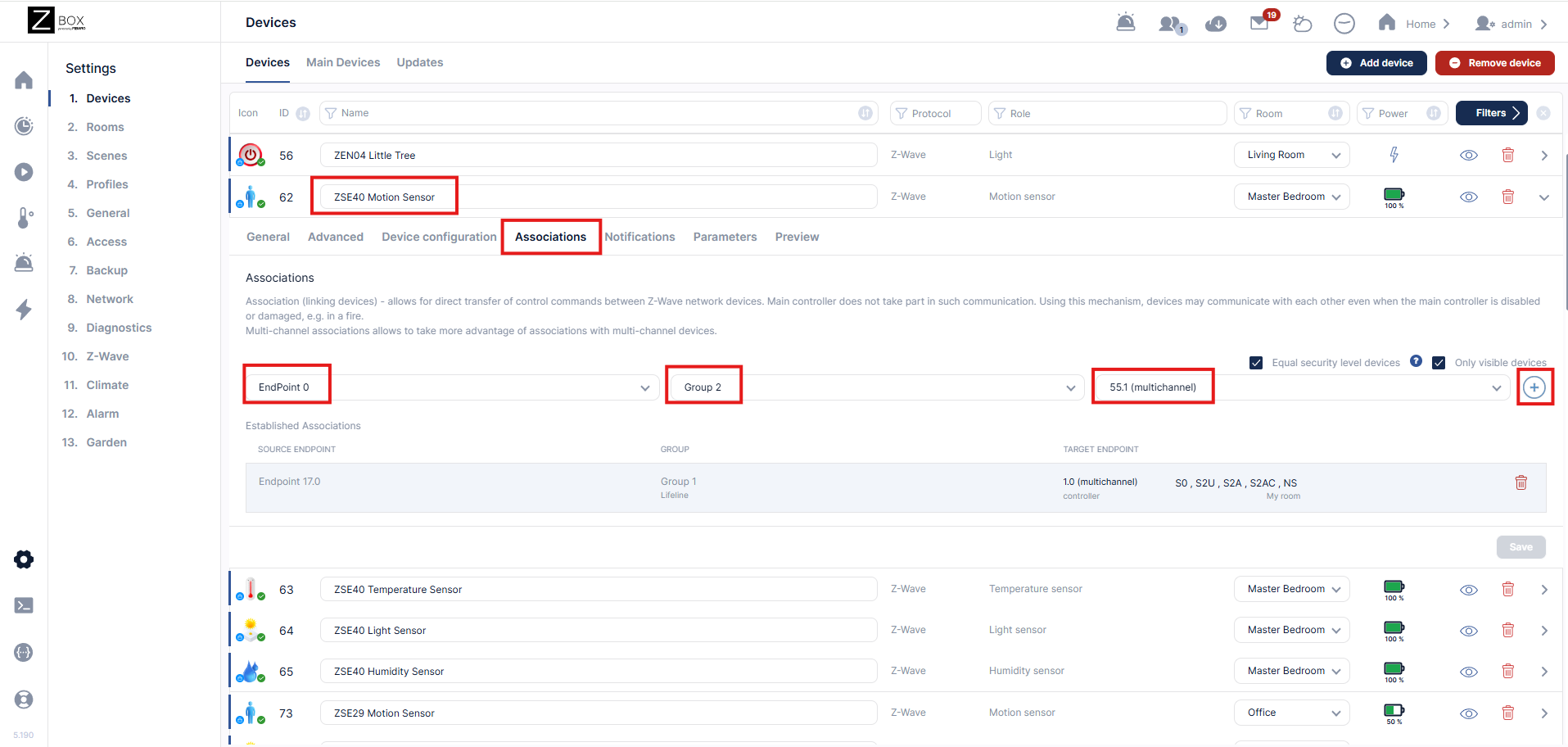1568x747 pixels.
Task: Open room dropdown for ZSE40 Motion Sensor
Action: [1292, 197]
